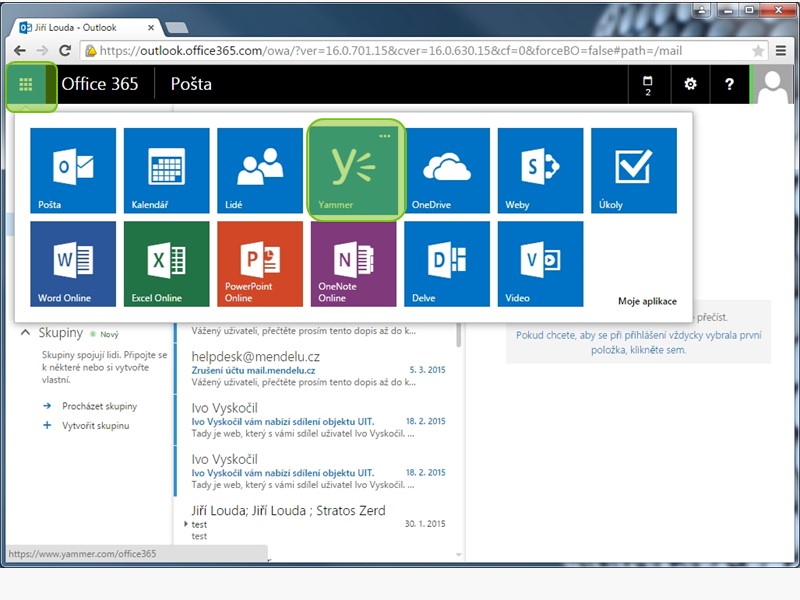
Task: Open the Video app tile
Action: click(540, 264)
